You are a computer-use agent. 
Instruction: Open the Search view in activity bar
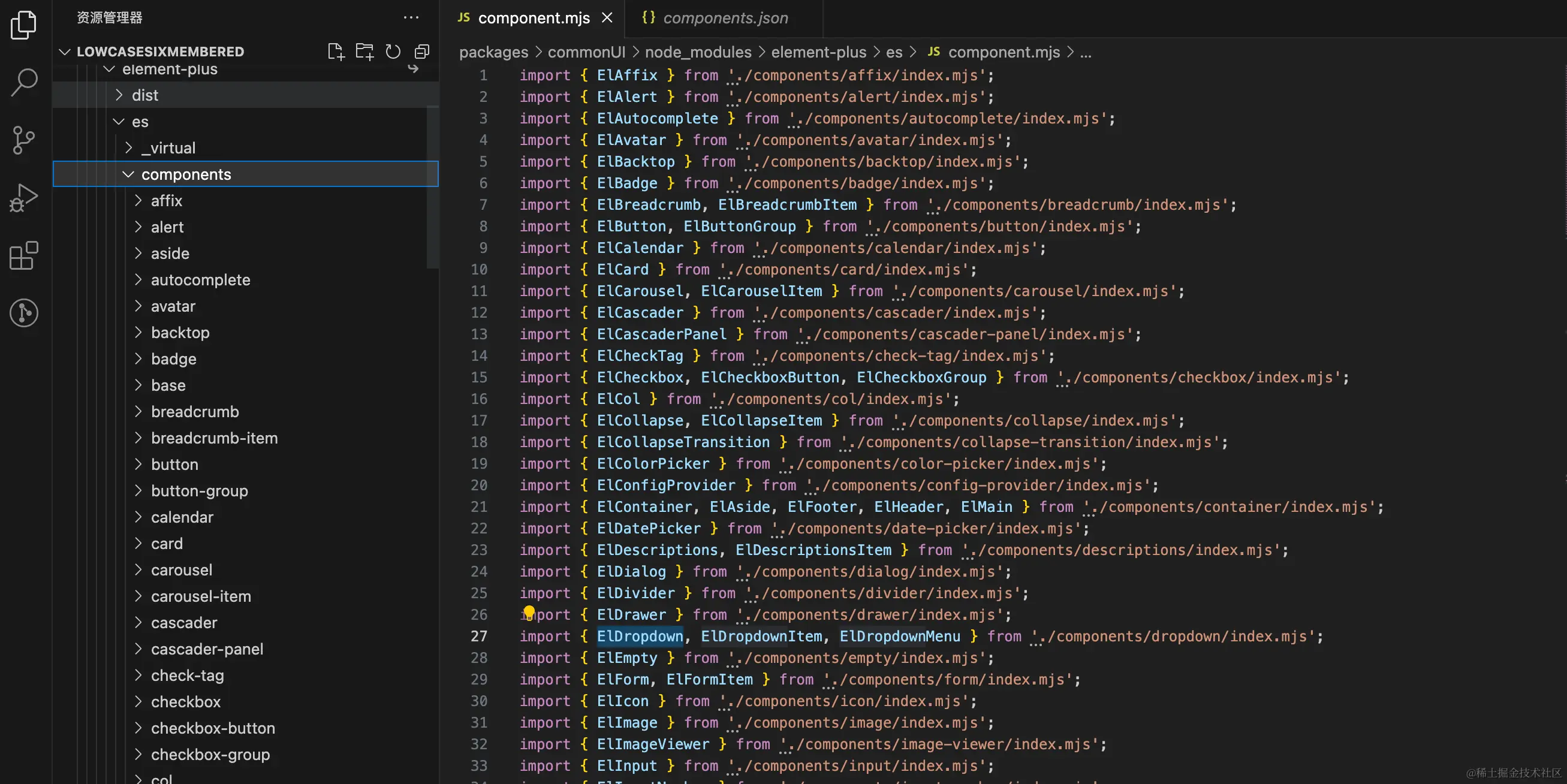tap(24, 82)
